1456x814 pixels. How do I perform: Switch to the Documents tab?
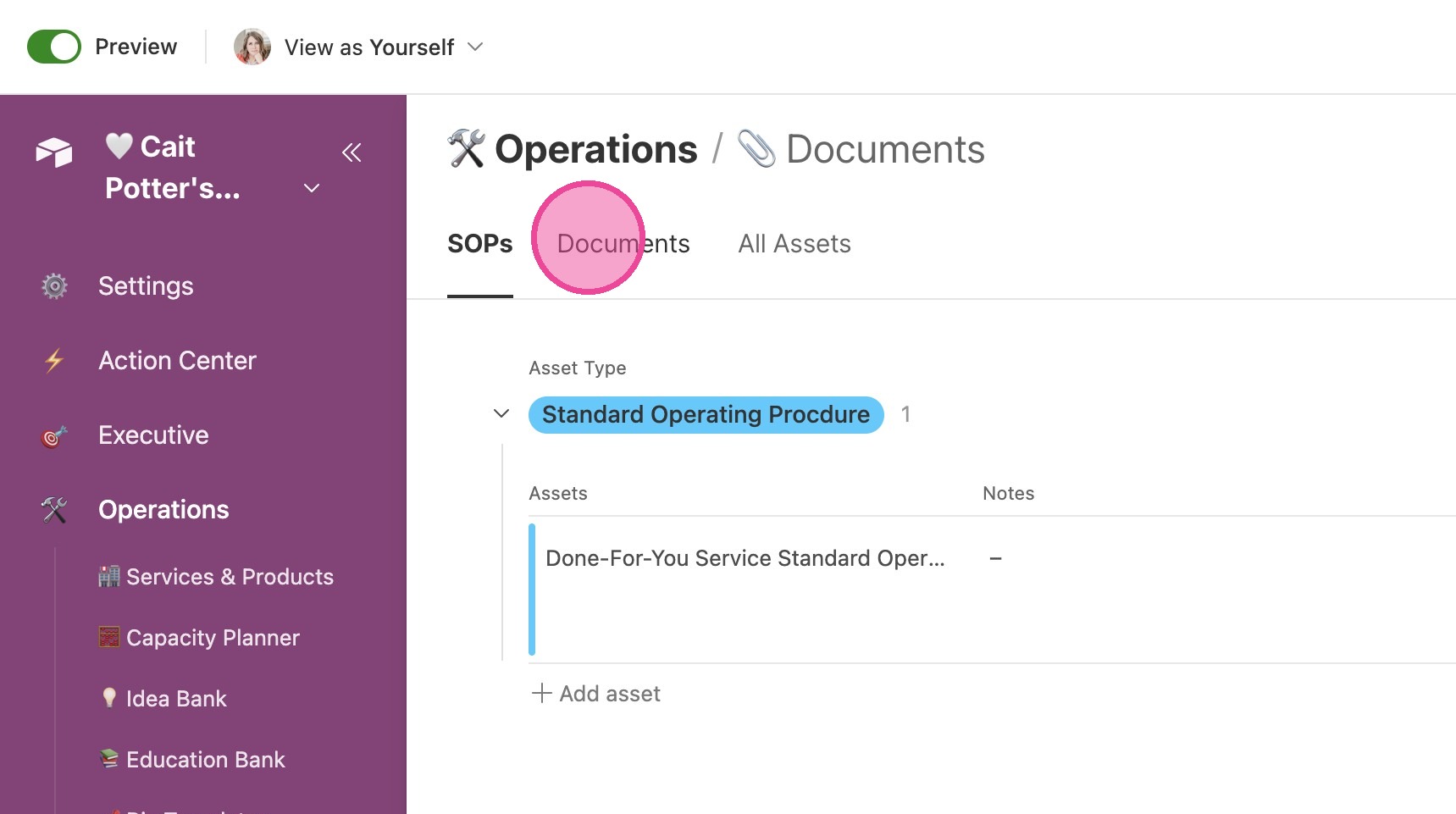coord(623,244)
